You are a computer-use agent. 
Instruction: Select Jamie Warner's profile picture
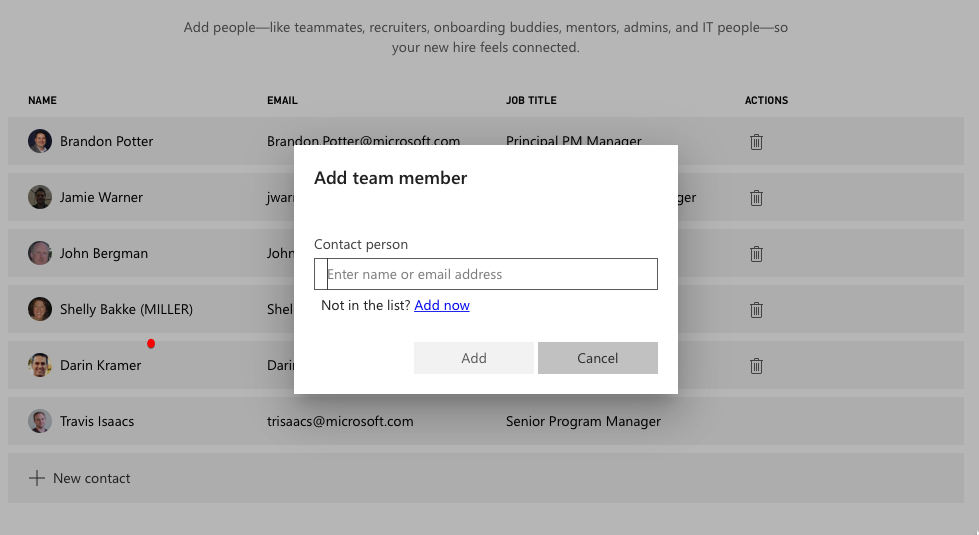pyautogui.click(x=40, y=197)
